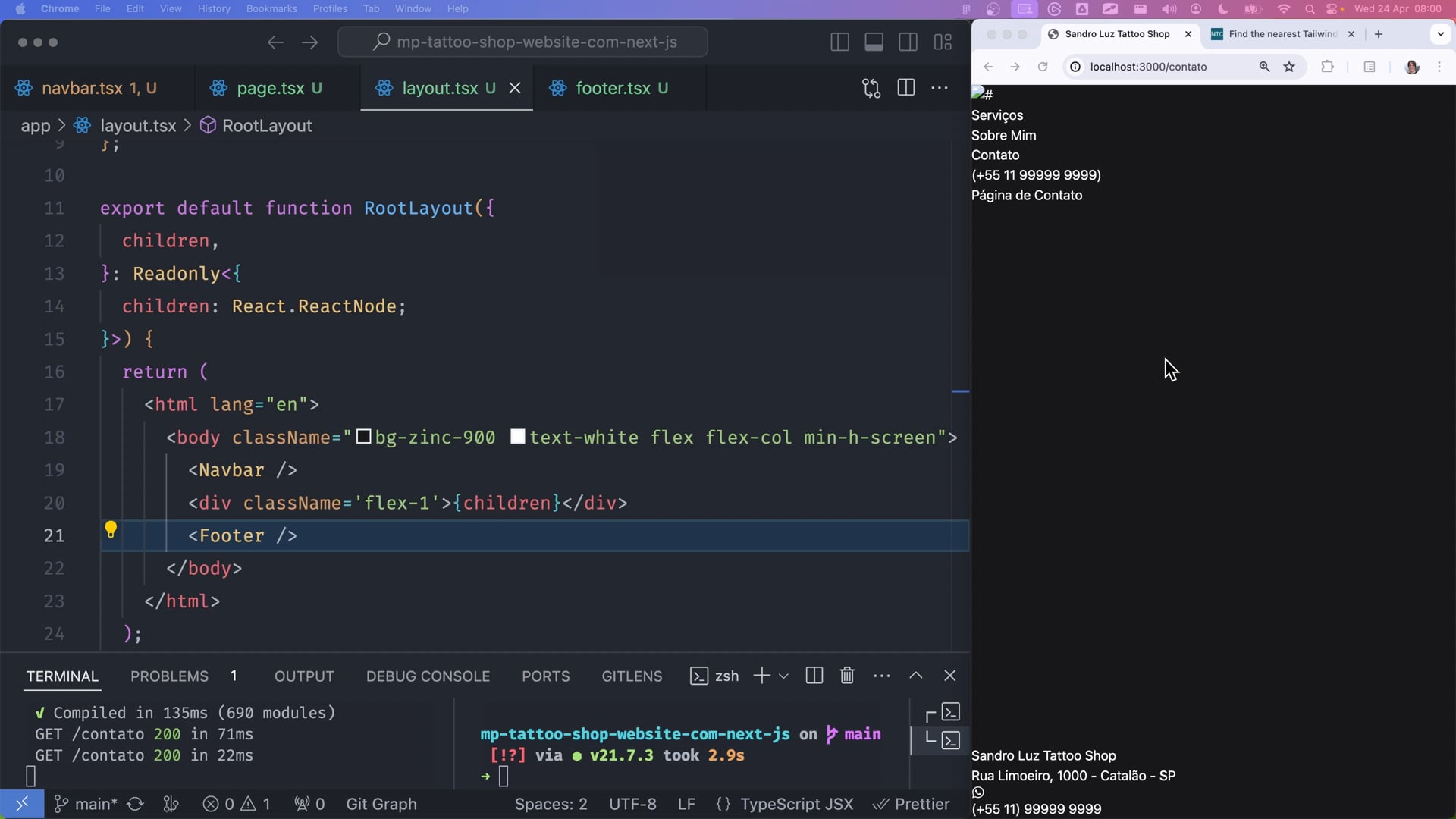Bookmark page with the star icon

pyautogui.click(x=1289, y=67)
